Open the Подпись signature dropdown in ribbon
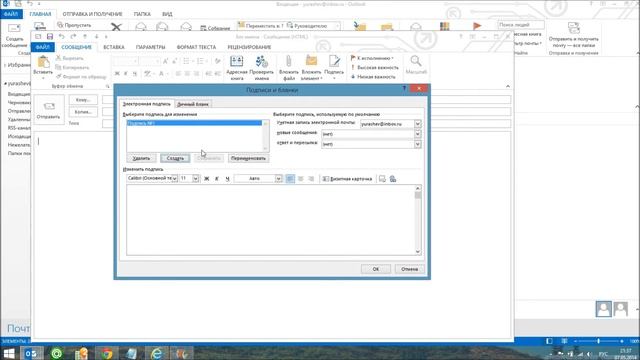Viewport: 640px width, 360px height. (334, 67)
